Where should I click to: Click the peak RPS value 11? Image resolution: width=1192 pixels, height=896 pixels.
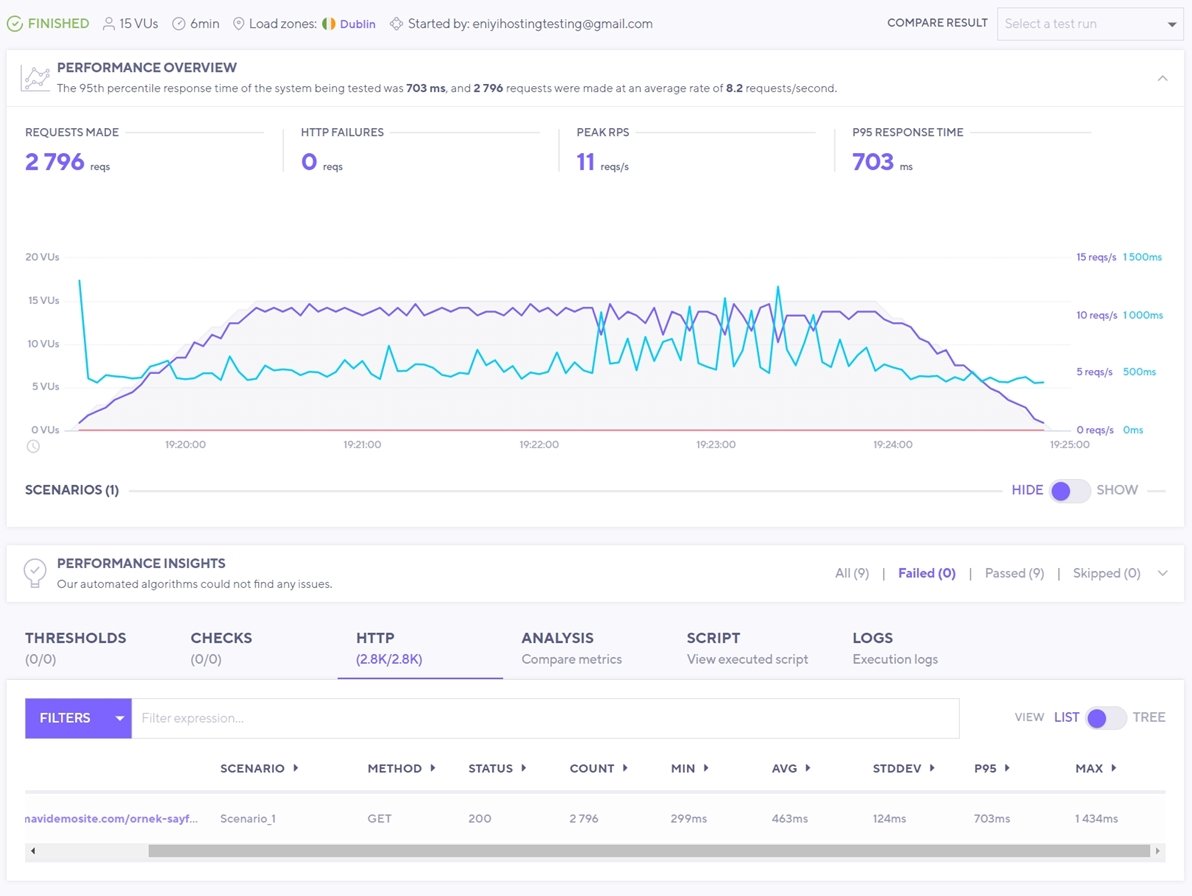(x=585, y=162)
